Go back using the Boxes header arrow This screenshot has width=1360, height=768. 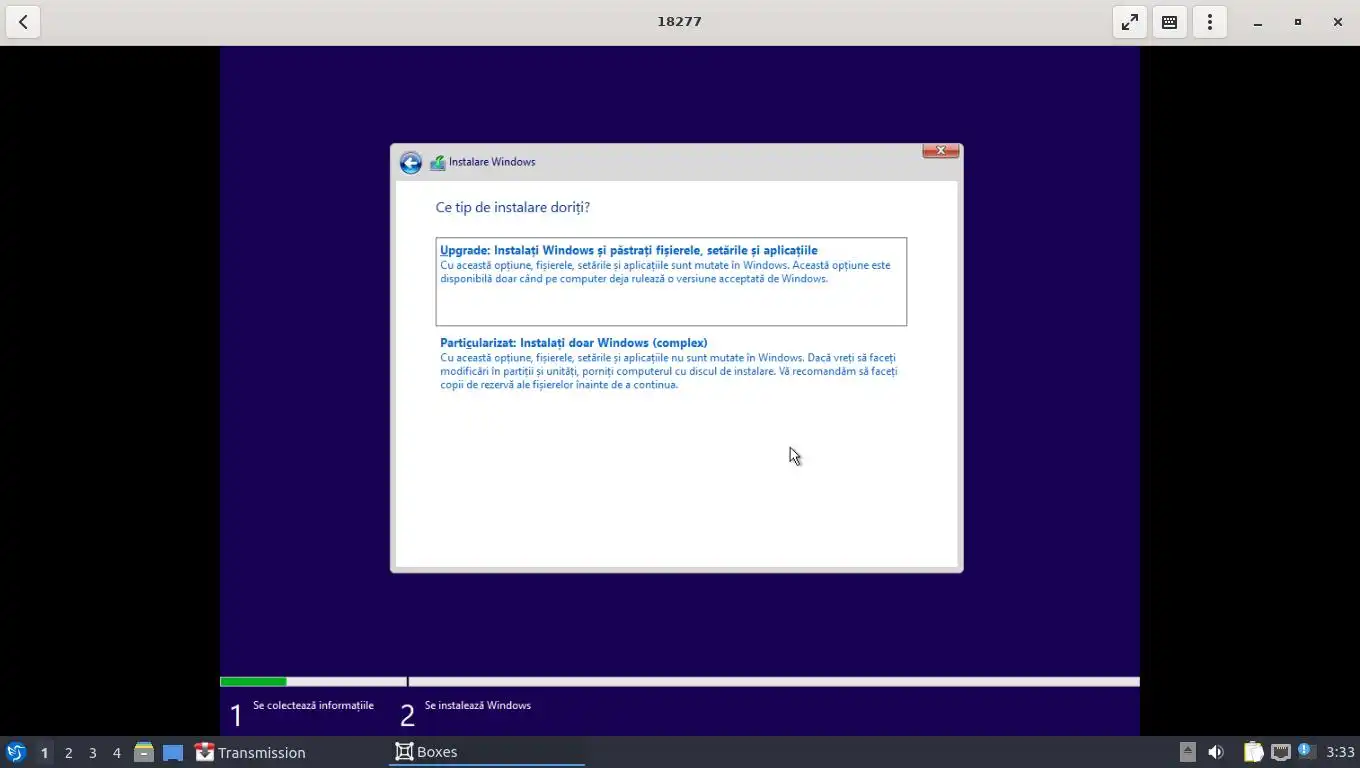[23, 22]
